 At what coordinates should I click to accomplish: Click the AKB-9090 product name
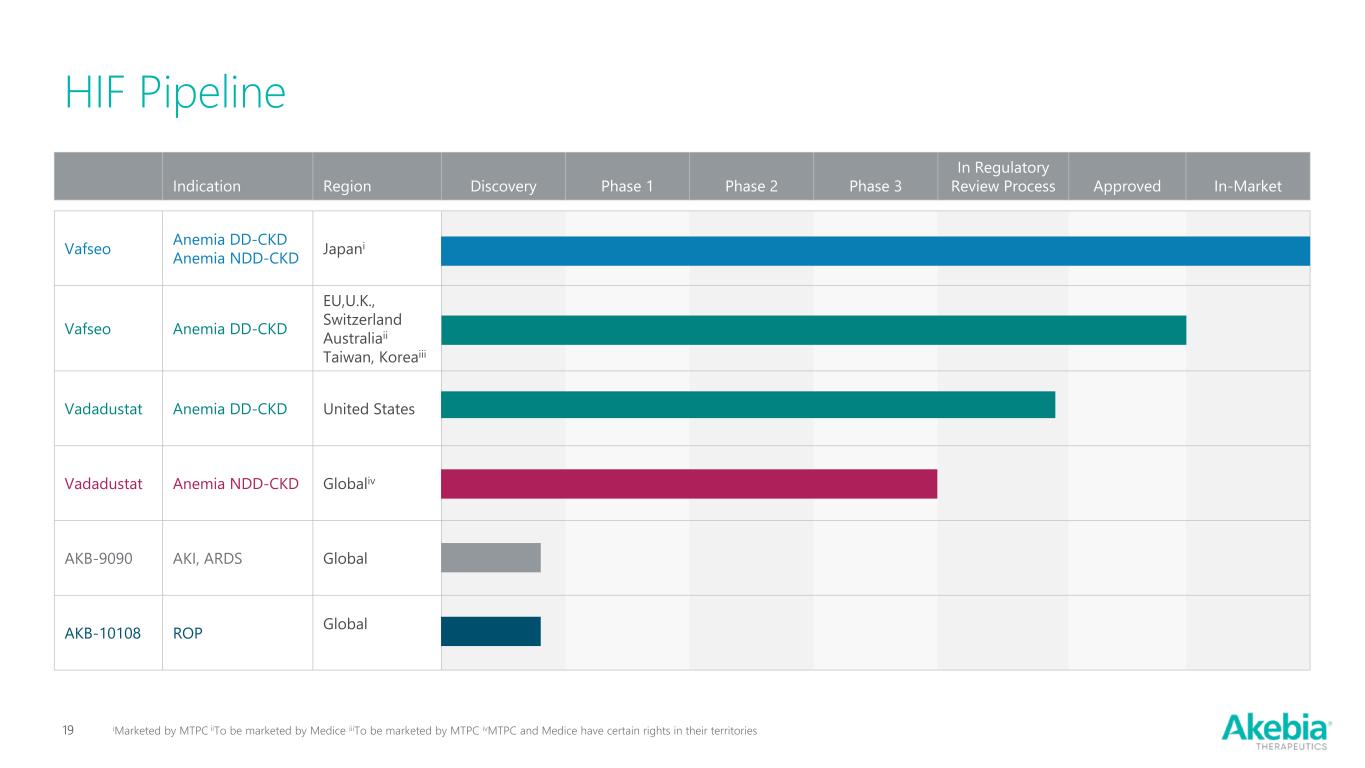click(98, 558)
